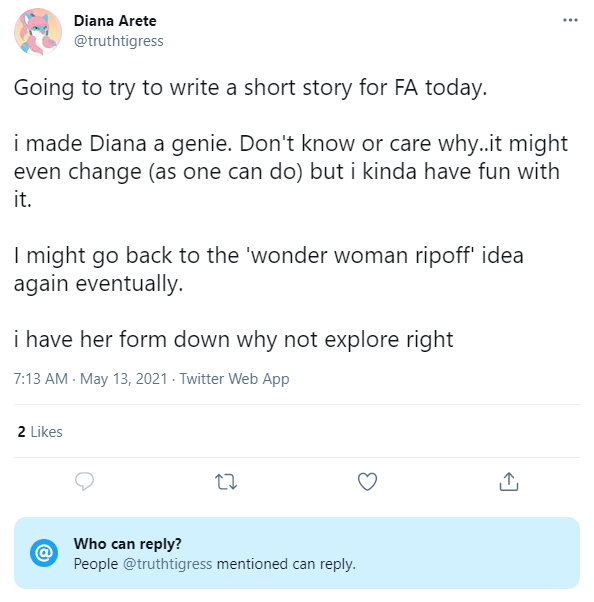The height and width of the screenshot is (602, 594).
Task: Retweet this post using the retweet icon
Action: (x=226, y=482)
